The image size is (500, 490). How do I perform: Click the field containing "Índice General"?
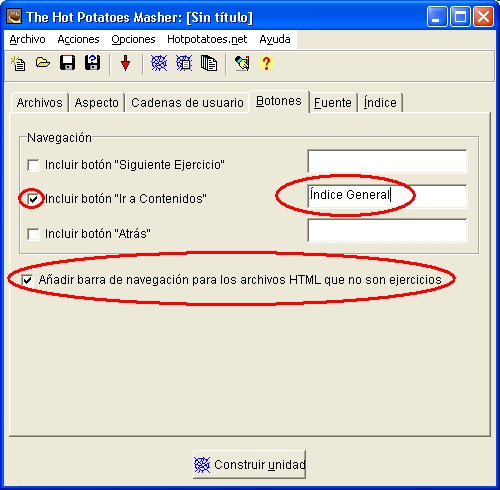387,196
